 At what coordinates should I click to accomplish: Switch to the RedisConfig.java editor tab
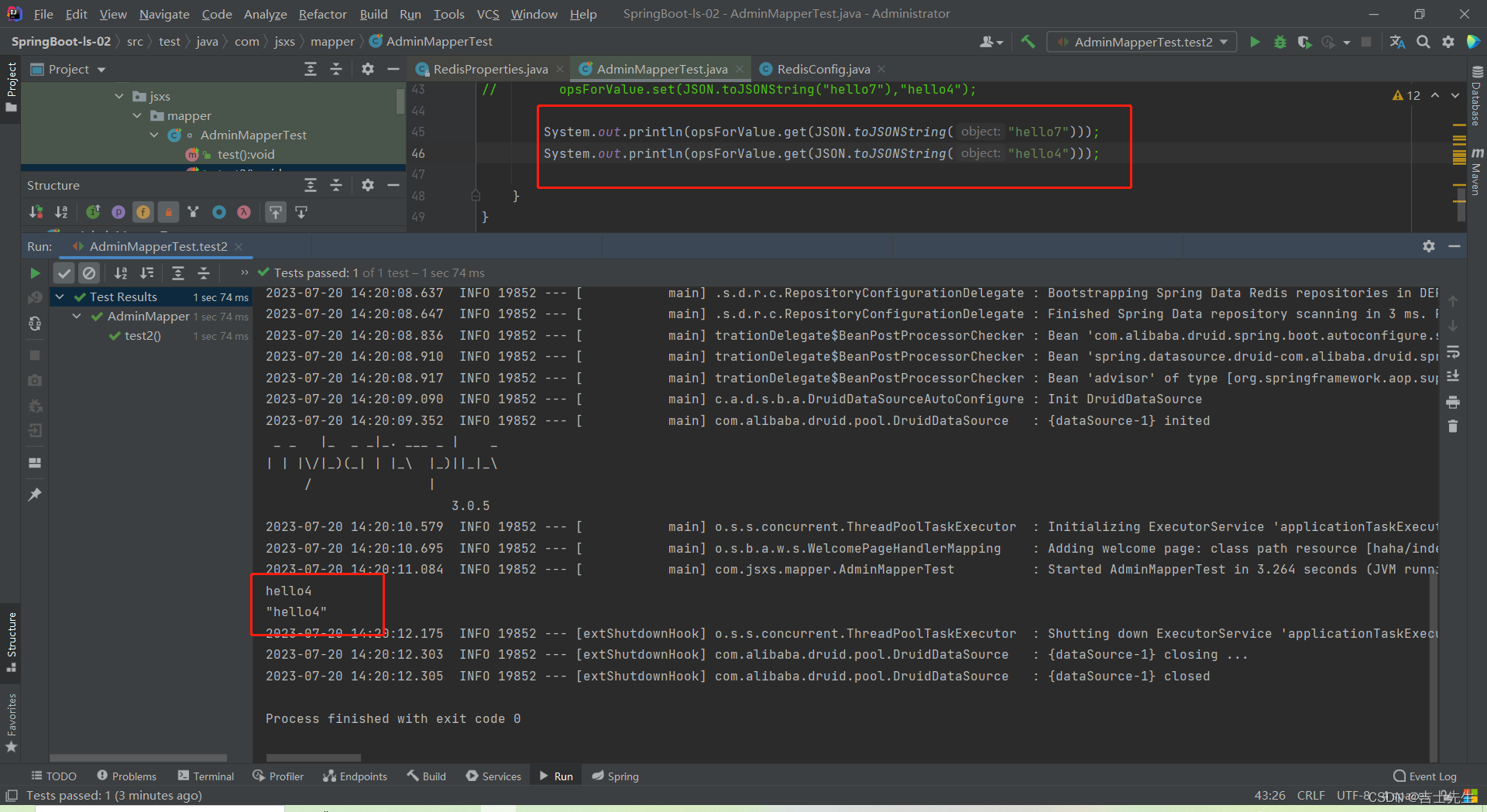(822, 69)
